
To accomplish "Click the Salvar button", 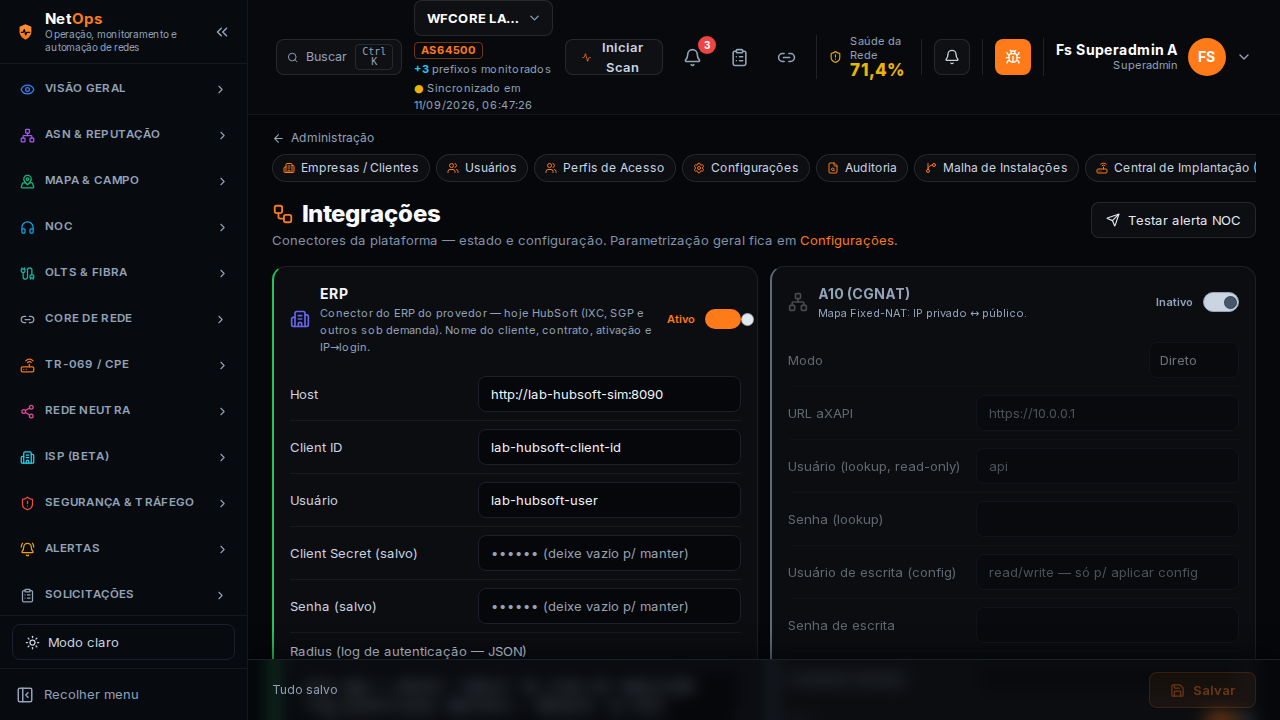I will click(x=1202, y=690).
